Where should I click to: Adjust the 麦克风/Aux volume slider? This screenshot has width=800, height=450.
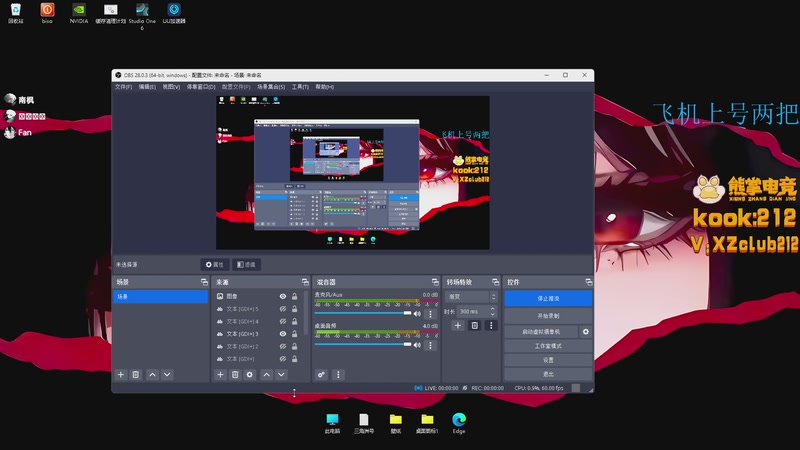[363, 313]
